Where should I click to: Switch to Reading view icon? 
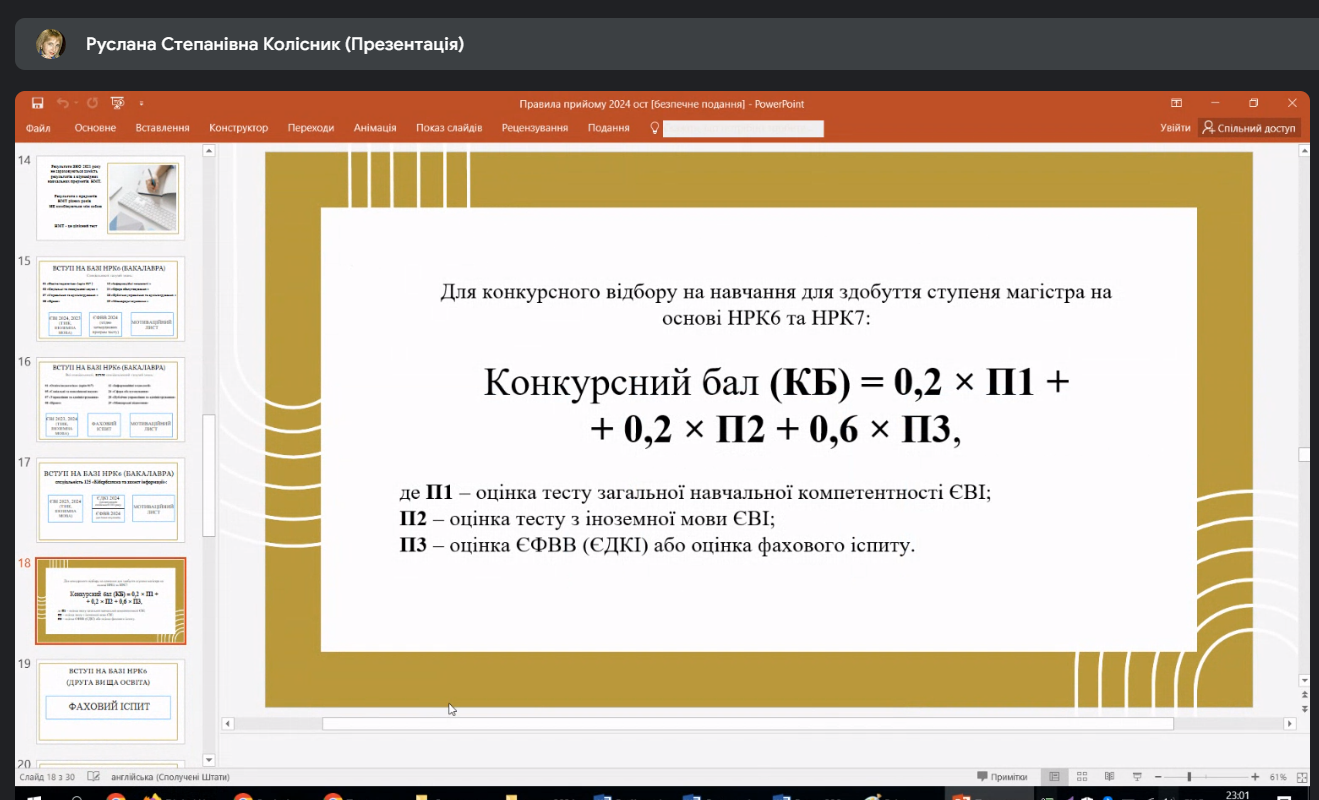[x=1111, y=777]
